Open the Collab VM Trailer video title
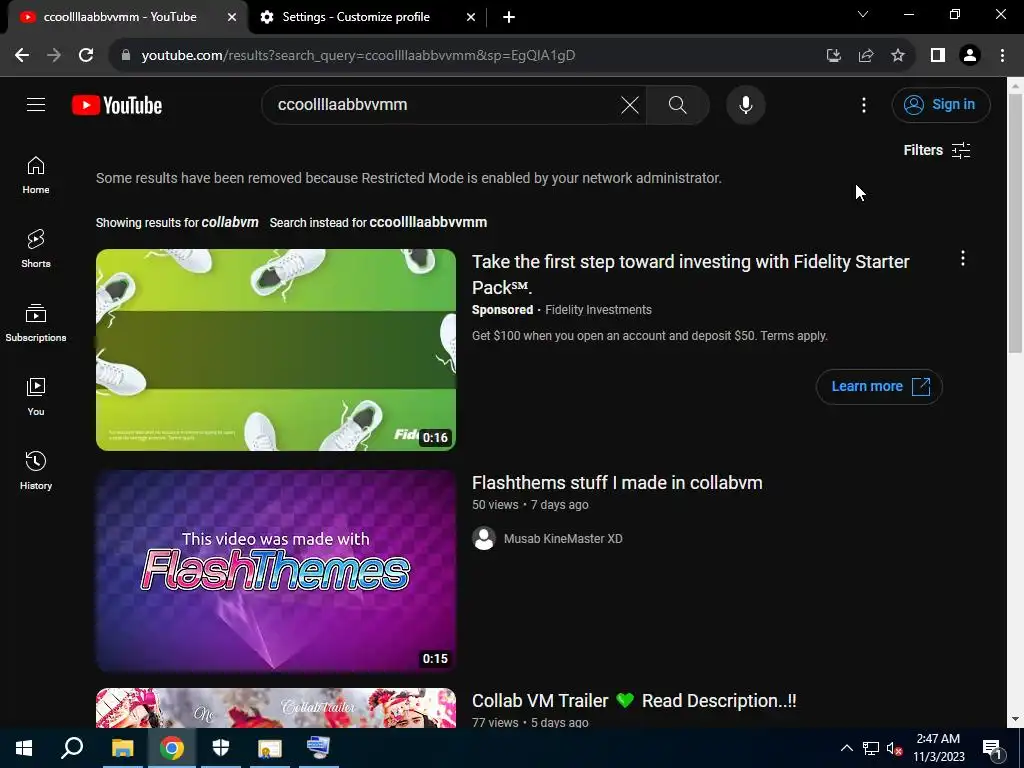 click(x=633, y=701)
